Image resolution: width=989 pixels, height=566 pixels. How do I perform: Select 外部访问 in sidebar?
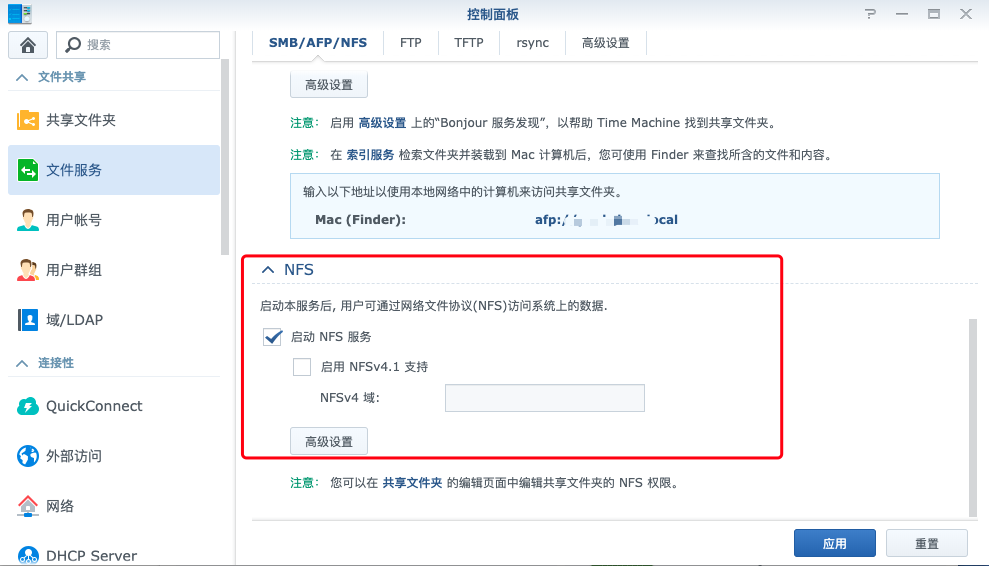(114, 456)
